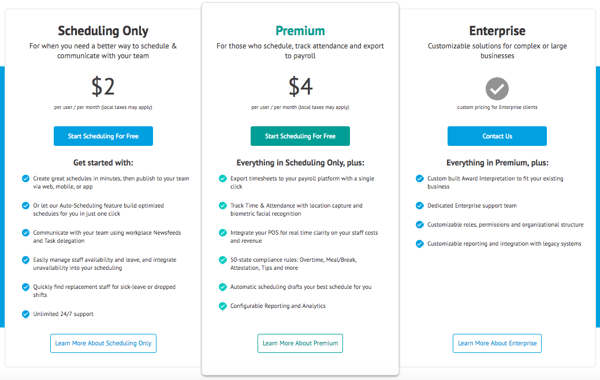The image size is (600, 380).
Task: Click checkmark next to '50-state compliance rules'
Action: [223, 260]
